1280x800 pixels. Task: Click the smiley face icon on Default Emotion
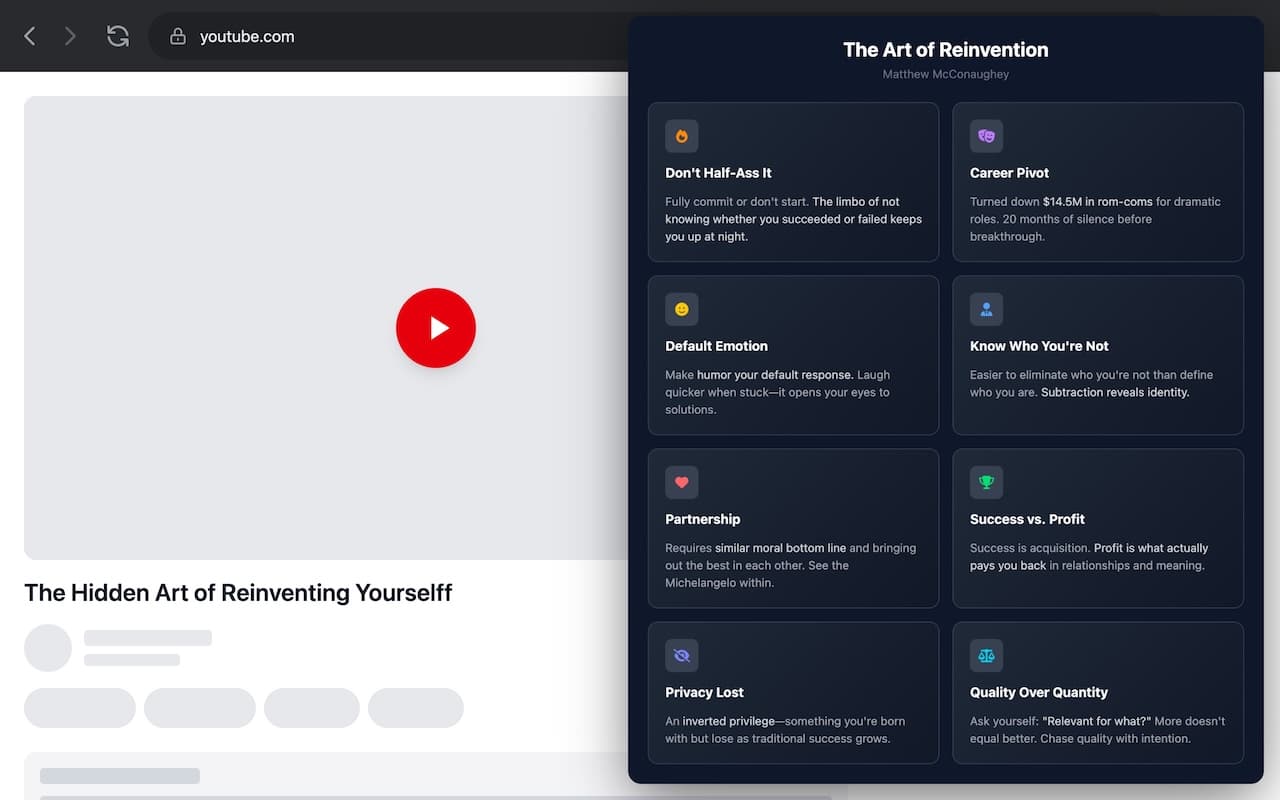tap(682, 309)
